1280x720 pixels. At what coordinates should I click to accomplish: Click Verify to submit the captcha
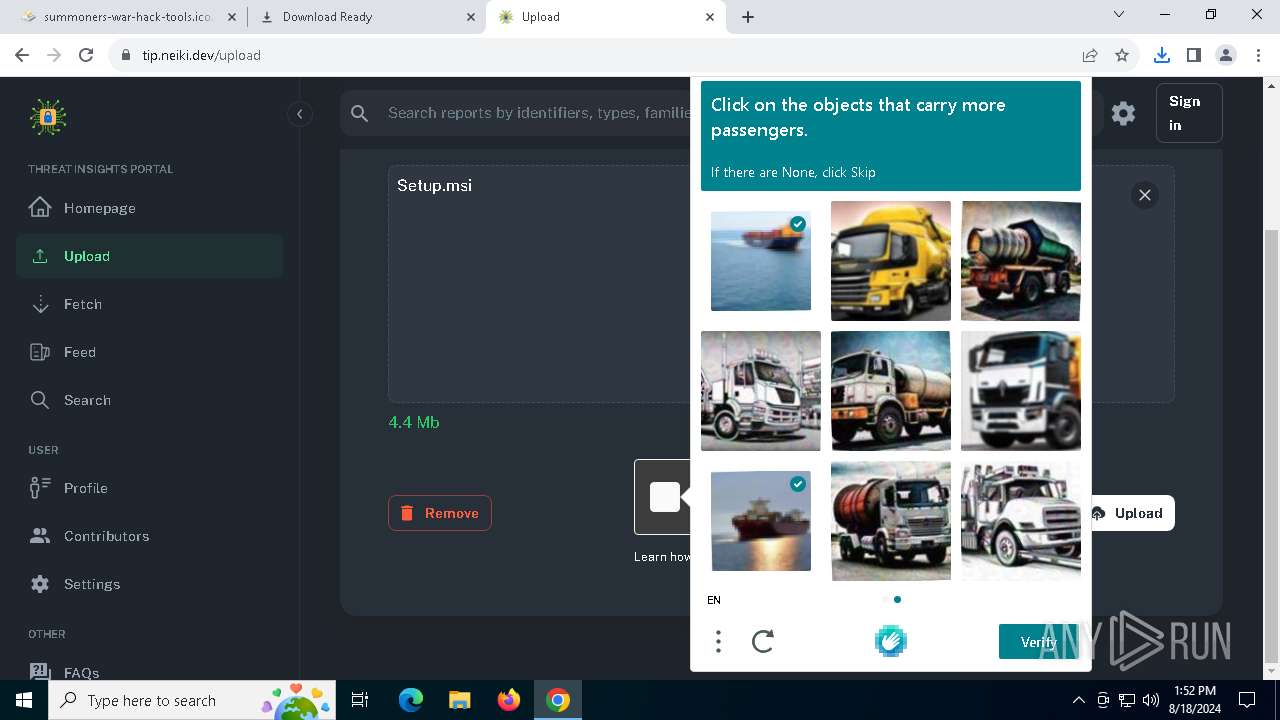1039,642
